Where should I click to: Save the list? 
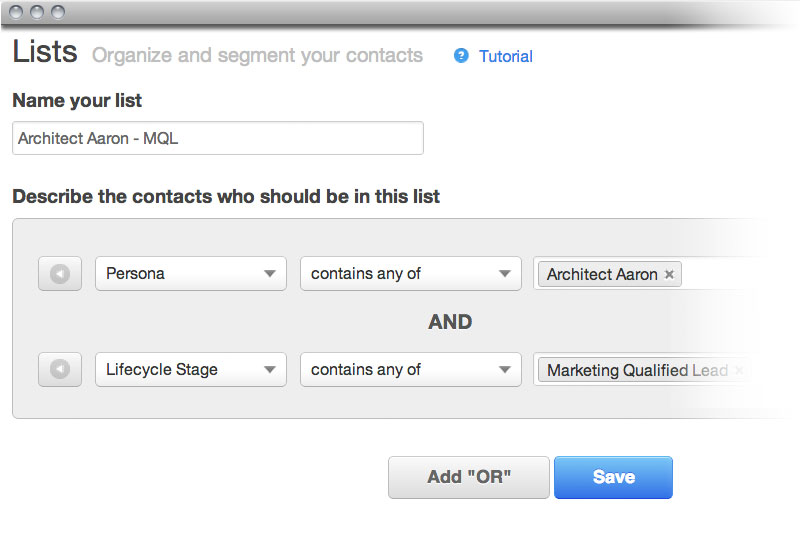click(x=613, y=477)
